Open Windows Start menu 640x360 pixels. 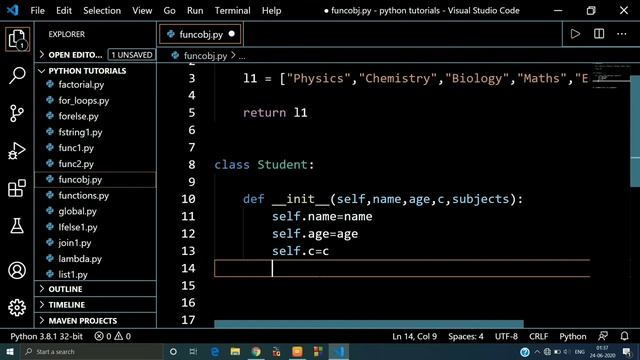click(10, 351)
